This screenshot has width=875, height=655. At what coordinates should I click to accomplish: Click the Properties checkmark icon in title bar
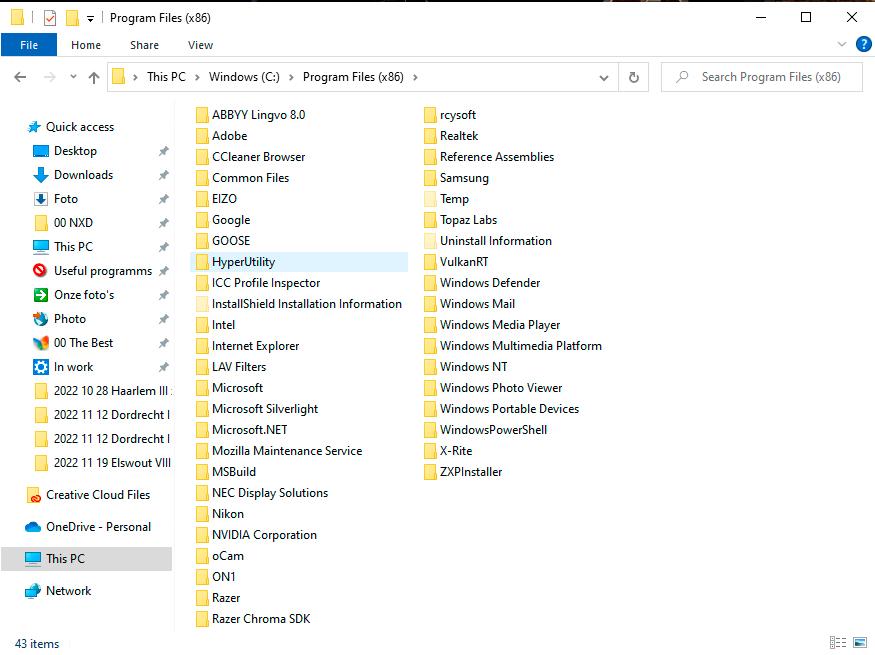(x=50, y=18)
